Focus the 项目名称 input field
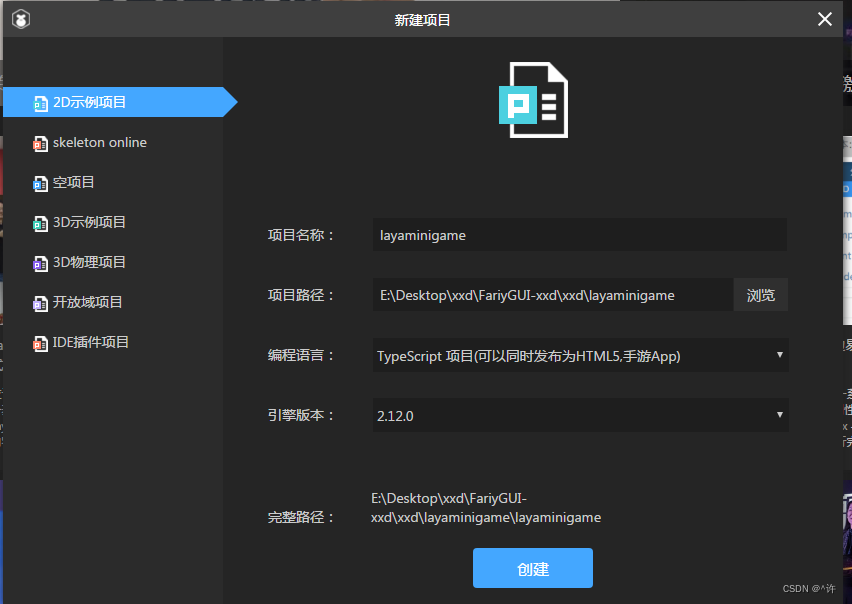Image resolution: width=852 pixels, height=604 pixels. [x=580, y=235]
